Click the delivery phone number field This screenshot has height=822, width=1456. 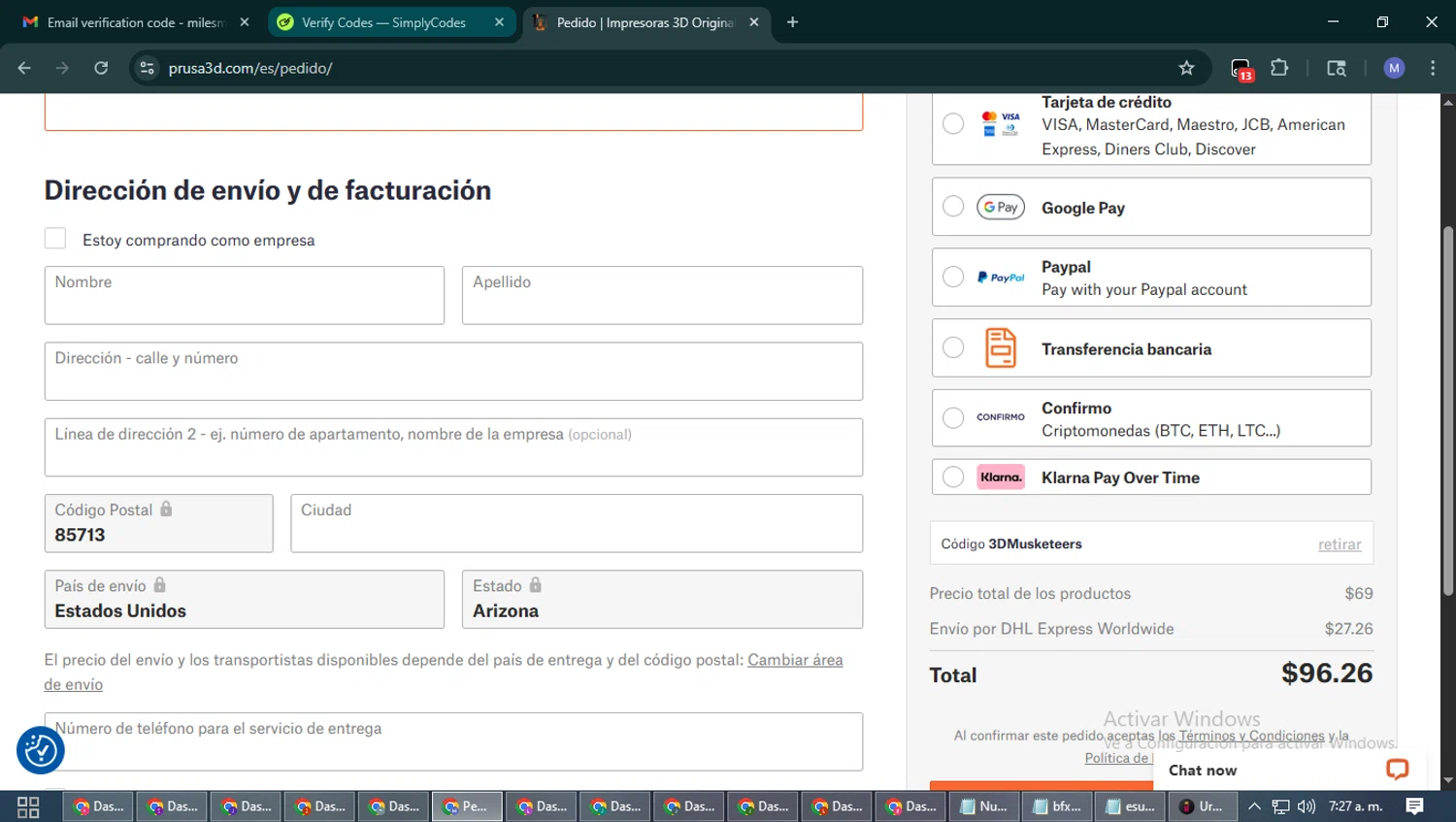tap(453, 741)
